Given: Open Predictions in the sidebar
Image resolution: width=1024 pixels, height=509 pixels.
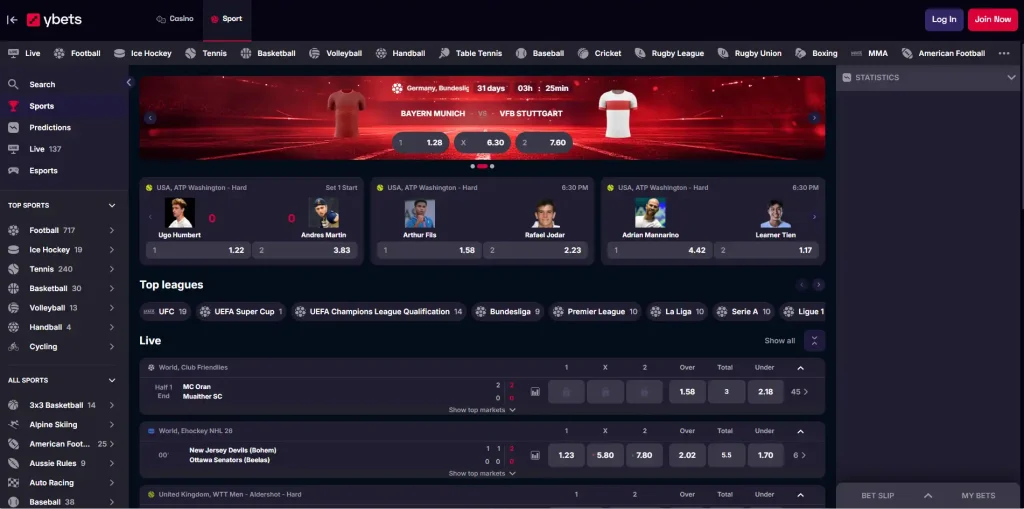Looking at the screenshot, I should coord(50,127).
